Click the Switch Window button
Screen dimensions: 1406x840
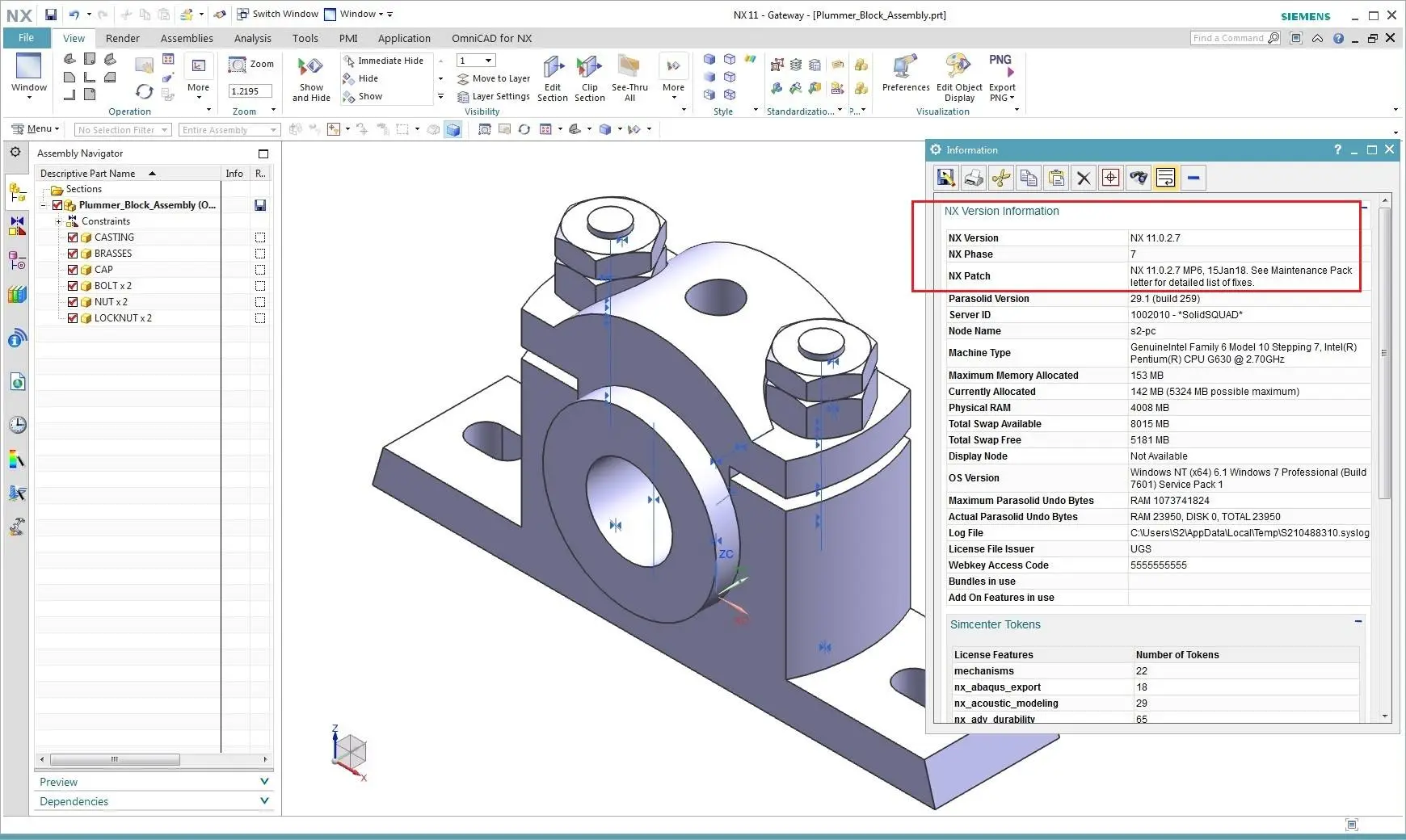click(x=277, y=14)
